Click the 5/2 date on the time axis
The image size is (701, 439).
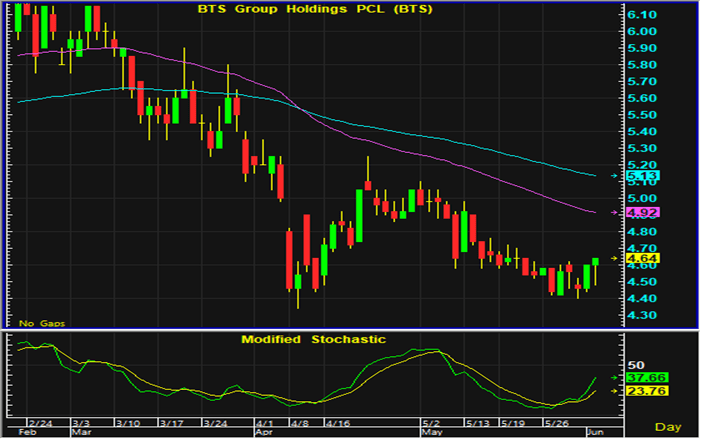433,424
